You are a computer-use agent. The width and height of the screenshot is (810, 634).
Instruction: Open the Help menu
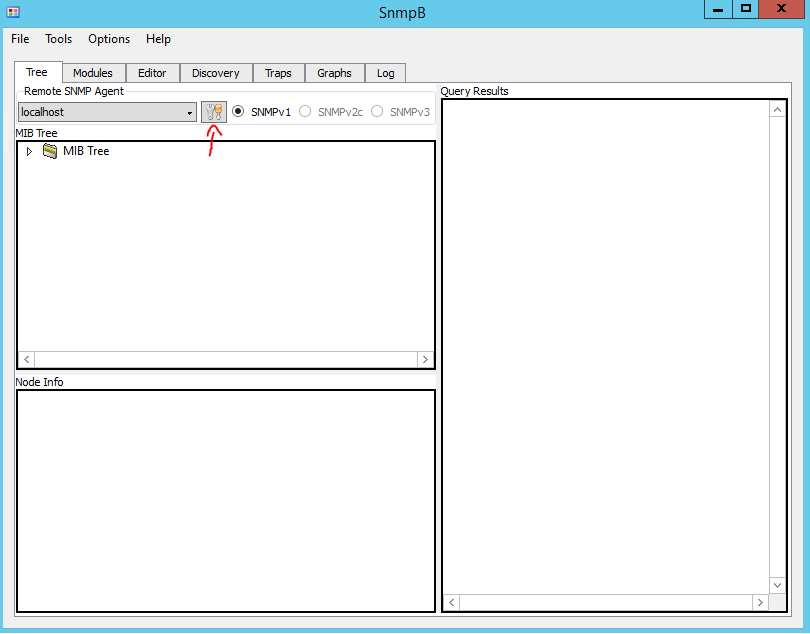pos(158,39)
